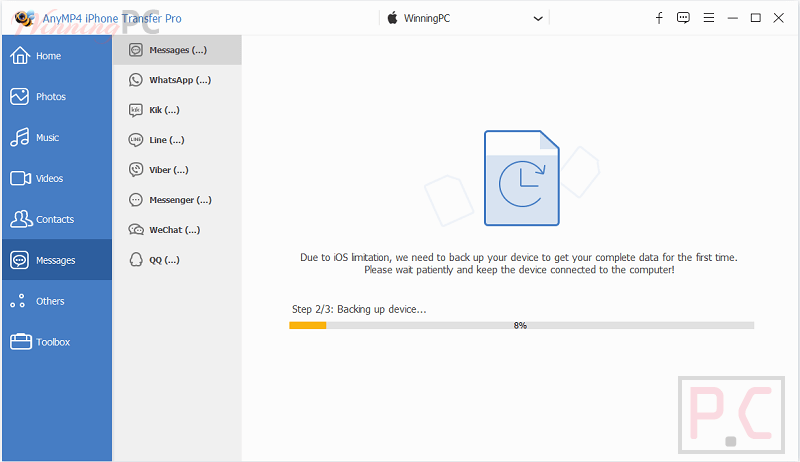Click the WeChat icon
Image resolution: width=800 pixels, height=462 pixels.
pyautogui.click(x=136, y=230)
